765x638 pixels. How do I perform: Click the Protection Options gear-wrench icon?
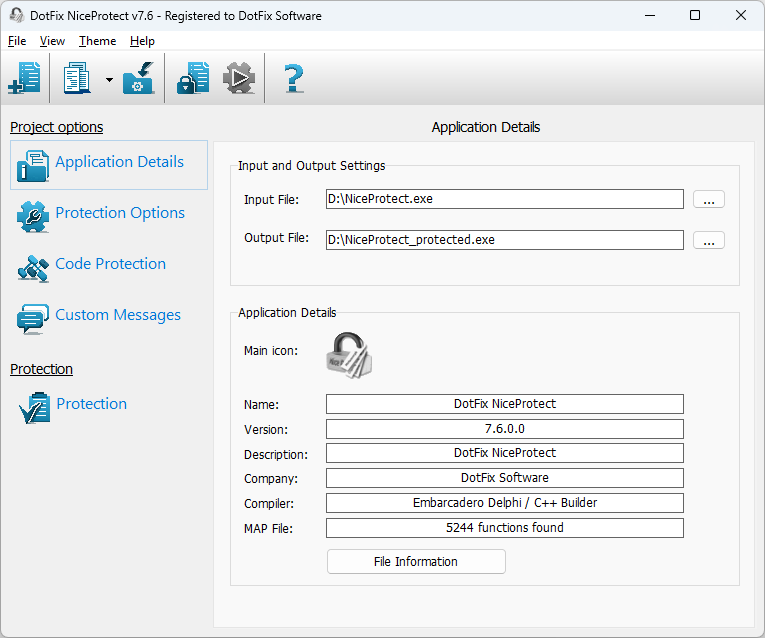pyautogui.click(x=33, y=217)
